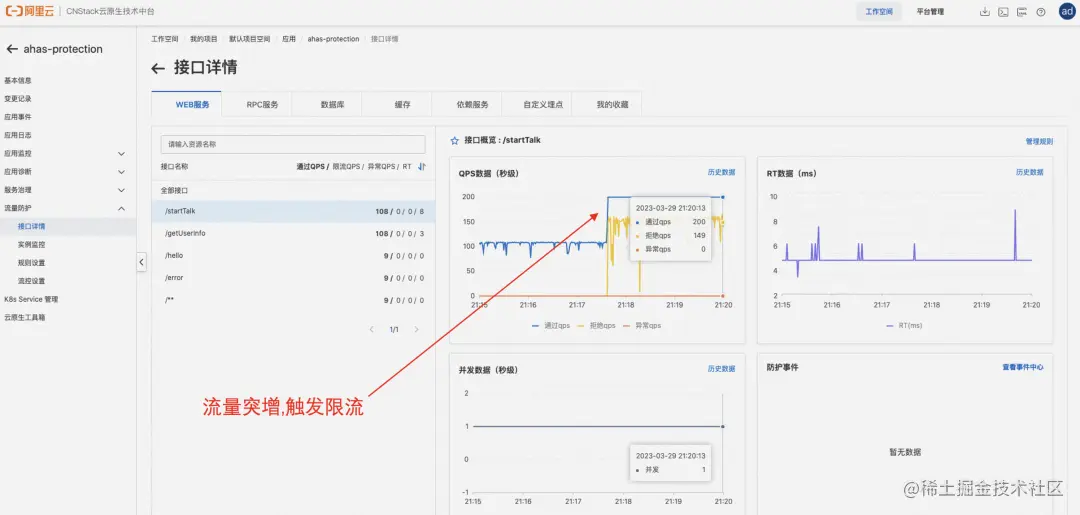Viewport: 1080px width, 515px height.
Task: Go back using arrow beside ahas-protection
Action: (12, 49)
